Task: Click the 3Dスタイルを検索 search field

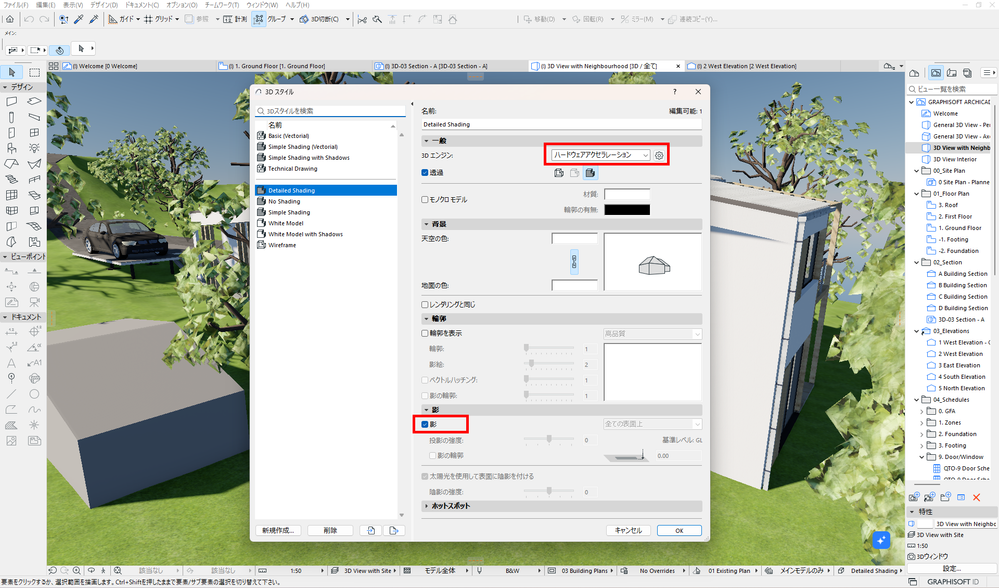Action: [330, 111]
